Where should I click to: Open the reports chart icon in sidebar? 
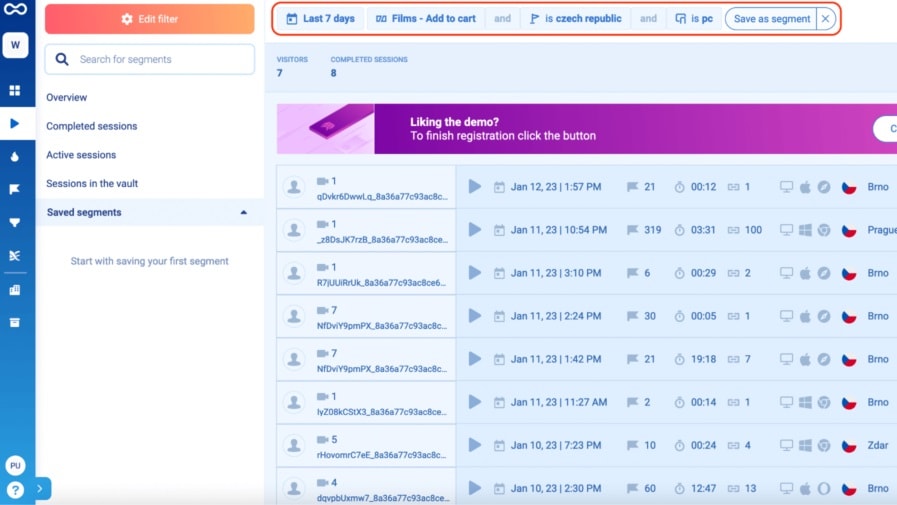pos(15,290)
